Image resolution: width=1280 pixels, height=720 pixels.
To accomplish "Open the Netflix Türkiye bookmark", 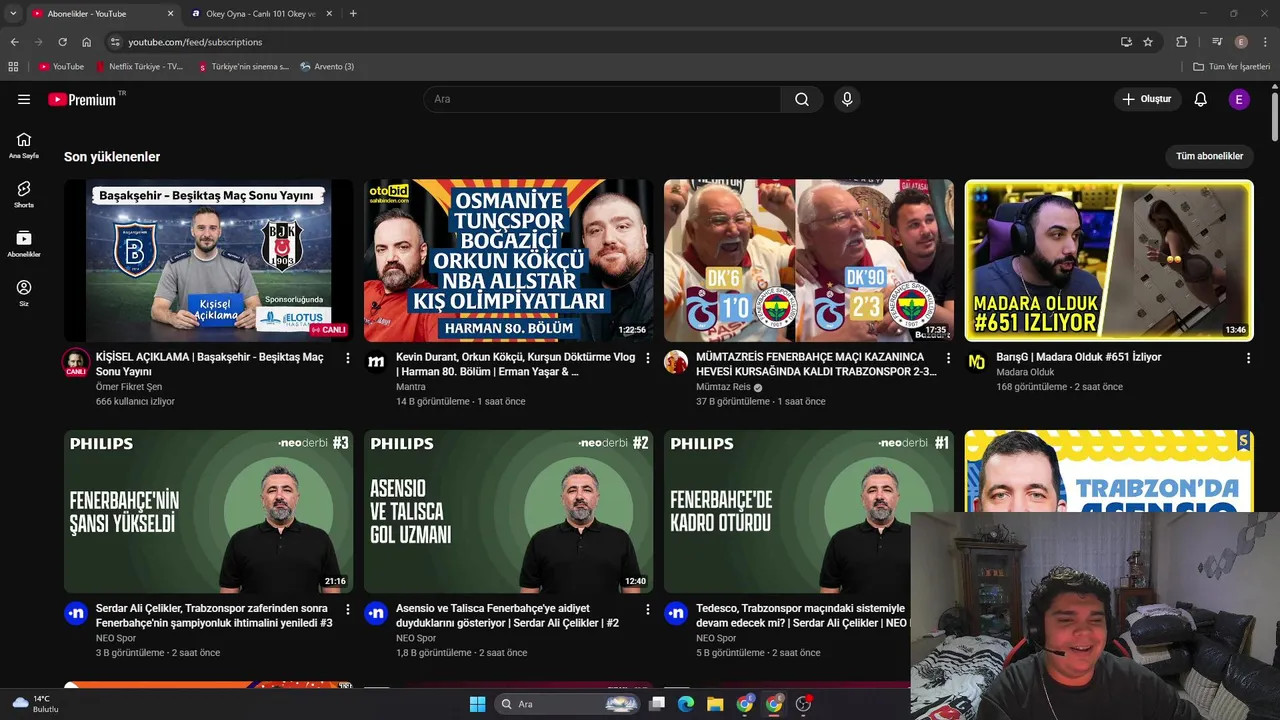I will [x=140, y=67].
